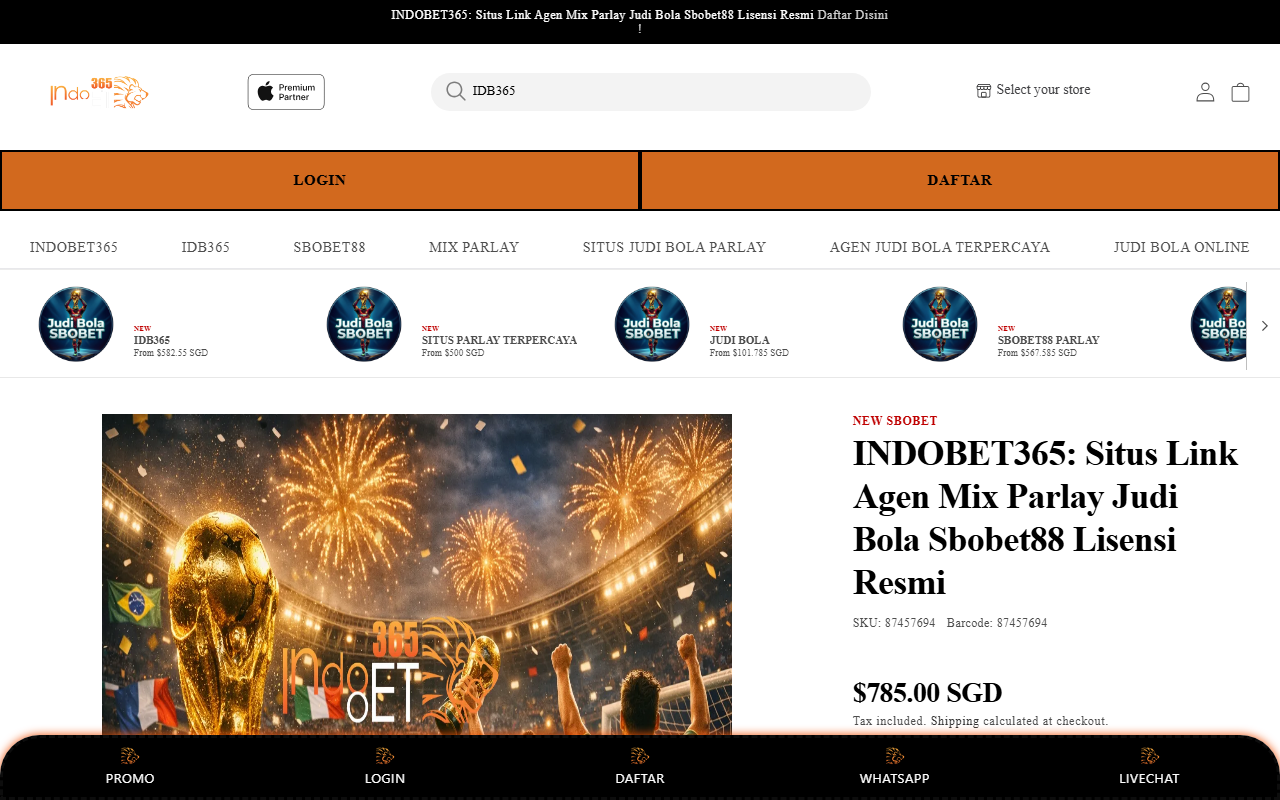Open the Indo365 lion logo homepage
Image resolution: width=1280 pixels, height=800 pixels.
[x=99, y=92]
